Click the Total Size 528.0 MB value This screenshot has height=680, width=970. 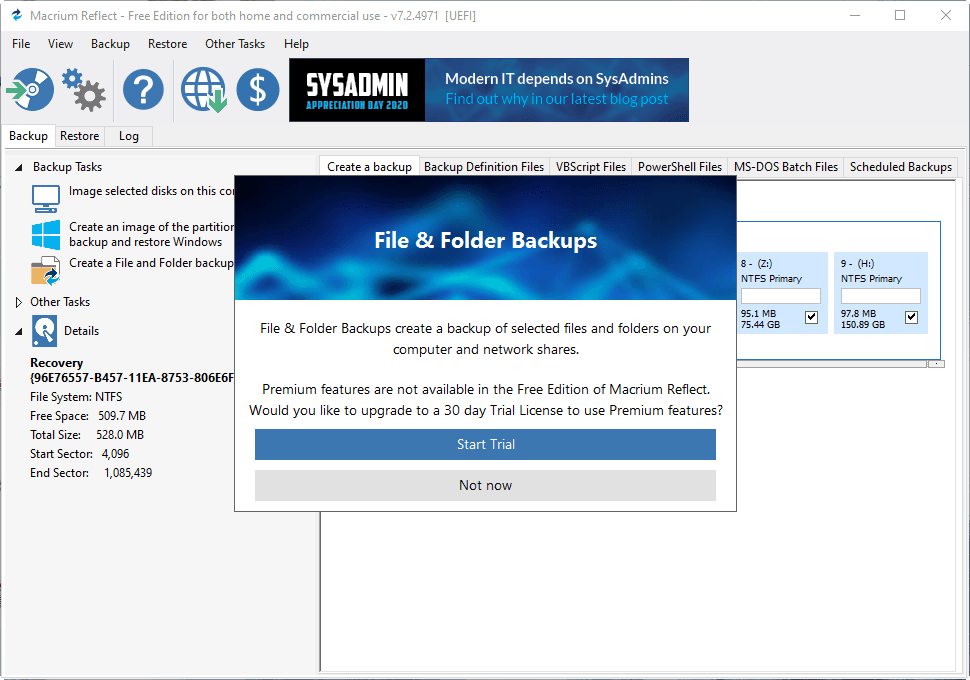coord(120,435)
